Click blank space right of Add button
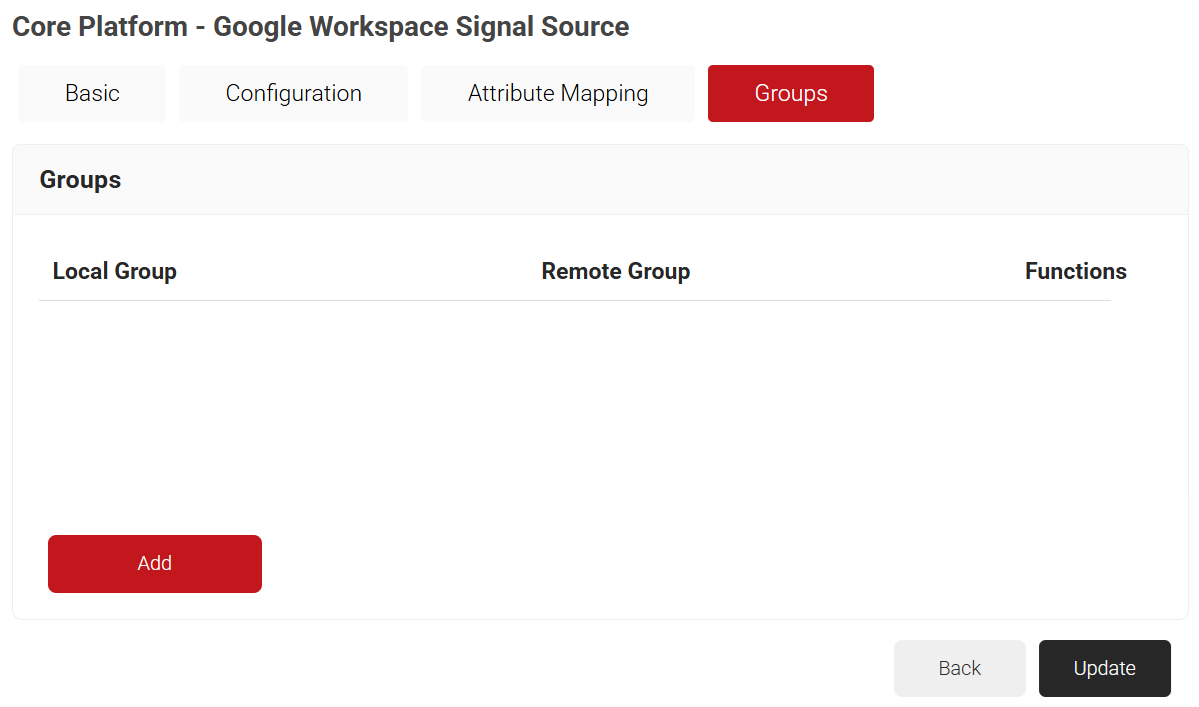 [650, 564]
